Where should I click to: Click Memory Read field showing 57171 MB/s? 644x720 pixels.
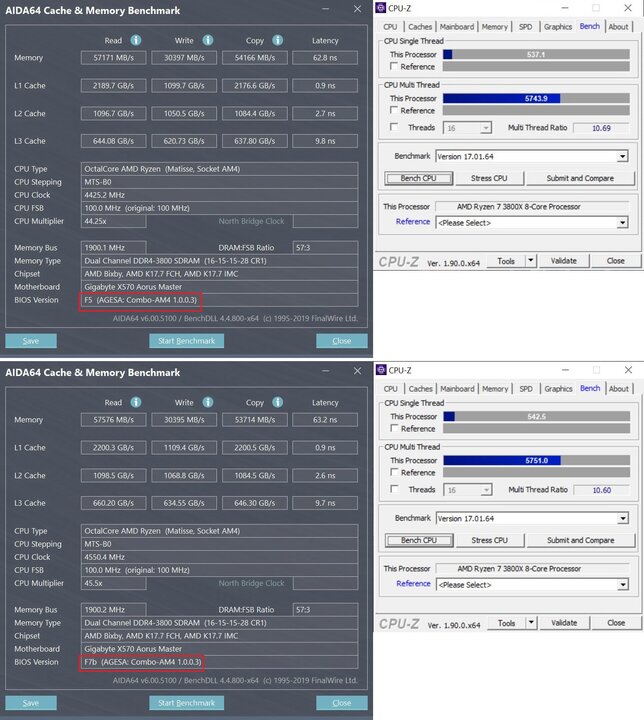(x=113, y=58)
